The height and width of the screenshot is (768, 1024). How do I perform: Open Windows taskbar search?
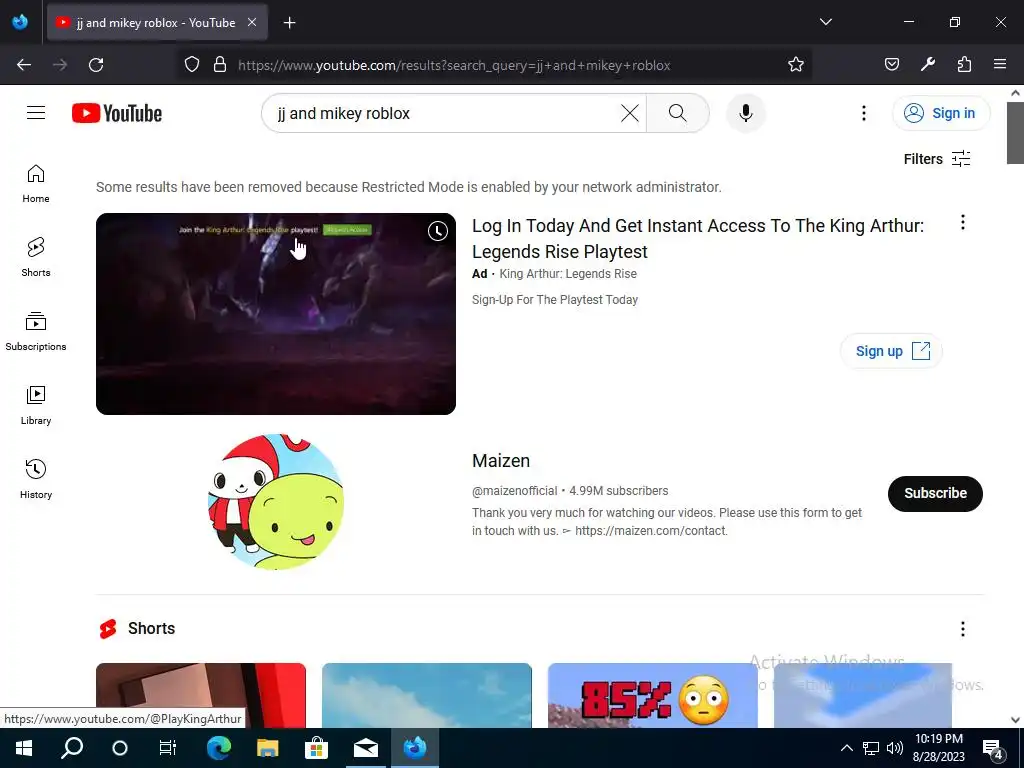pos(72,748)
